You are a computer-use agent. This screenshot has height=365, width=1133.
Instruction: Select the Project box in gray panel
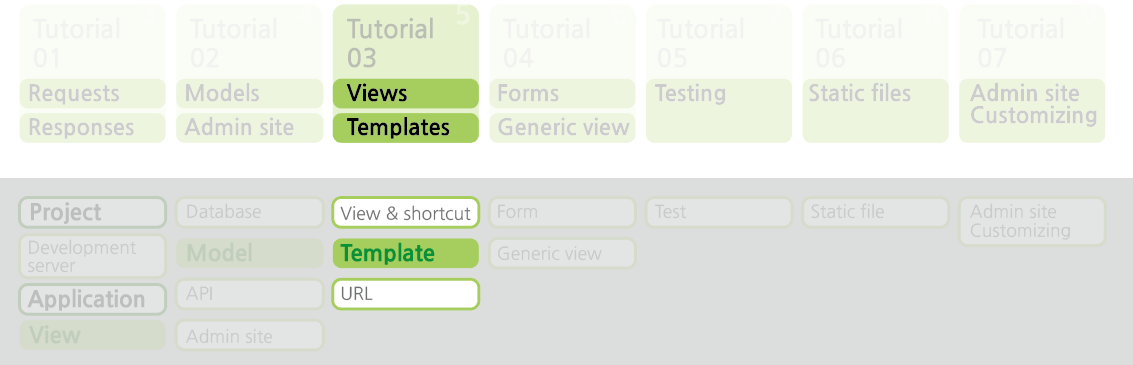pos(92,212)
